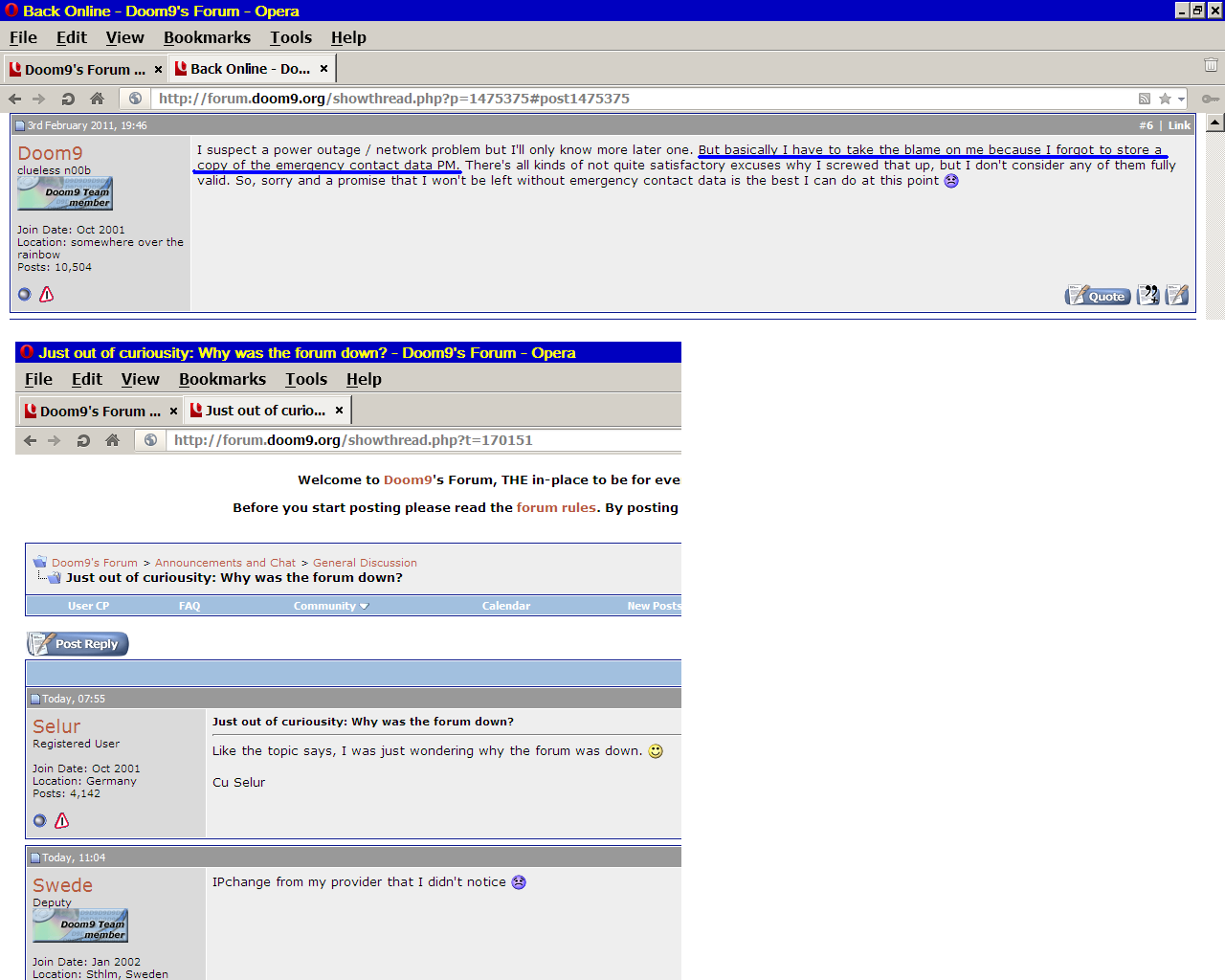Screen dimensions: 1225x980
Task: Open the closed tabs trash icon
Action: (x=1211, y=65)
